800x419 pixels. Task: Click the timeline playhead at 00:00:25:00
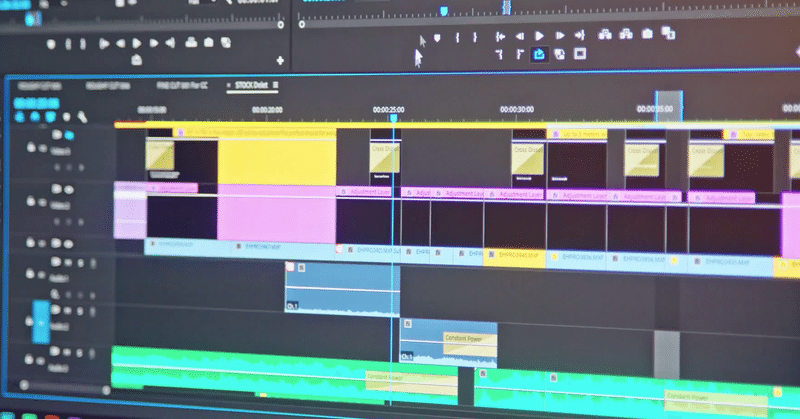(393, 118)
